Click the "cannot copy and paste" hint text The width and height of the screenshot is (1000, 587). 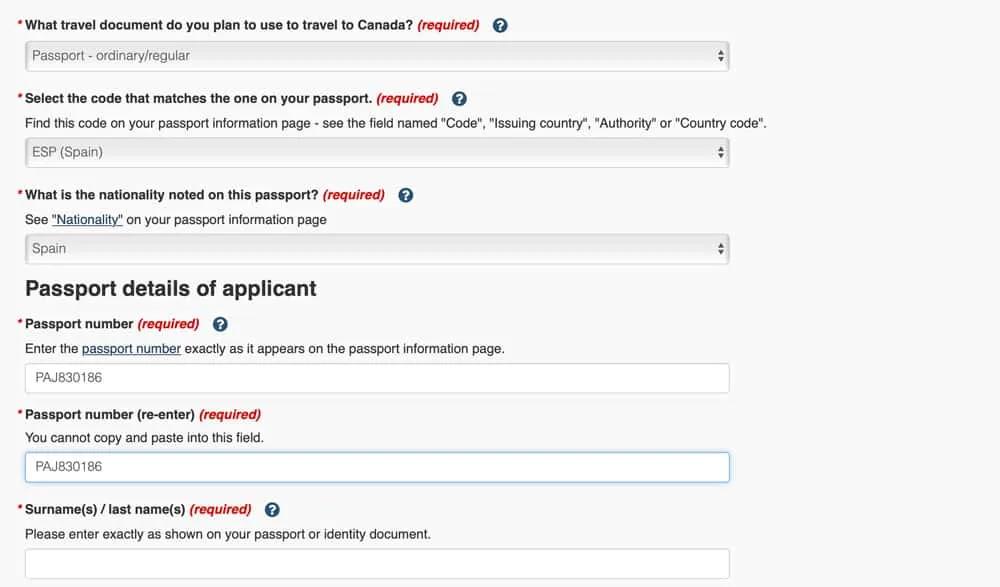click(144, 438)
